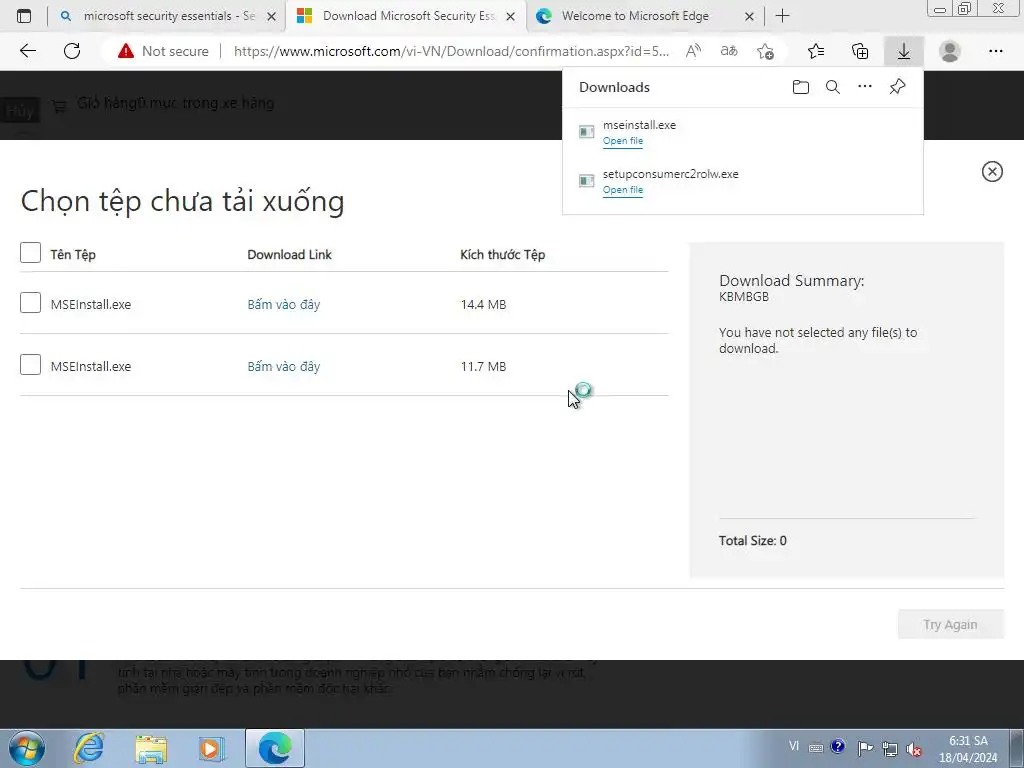Click setupconsumerc2rolw.exe name in Downloads panel

(671, 174)
